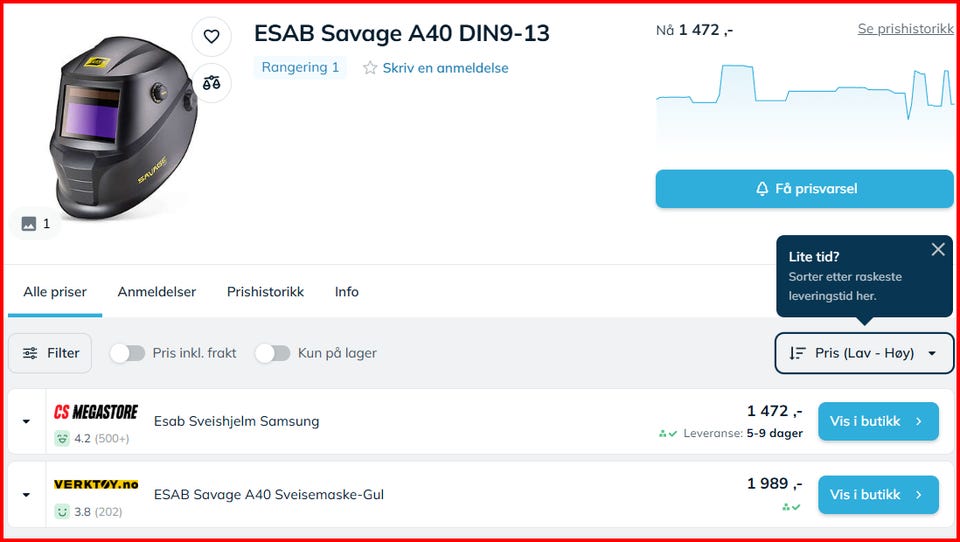Click stock status icon on Verktoy.no row
This screenshot has width=960, height=542.
click(x=791, y=507)
